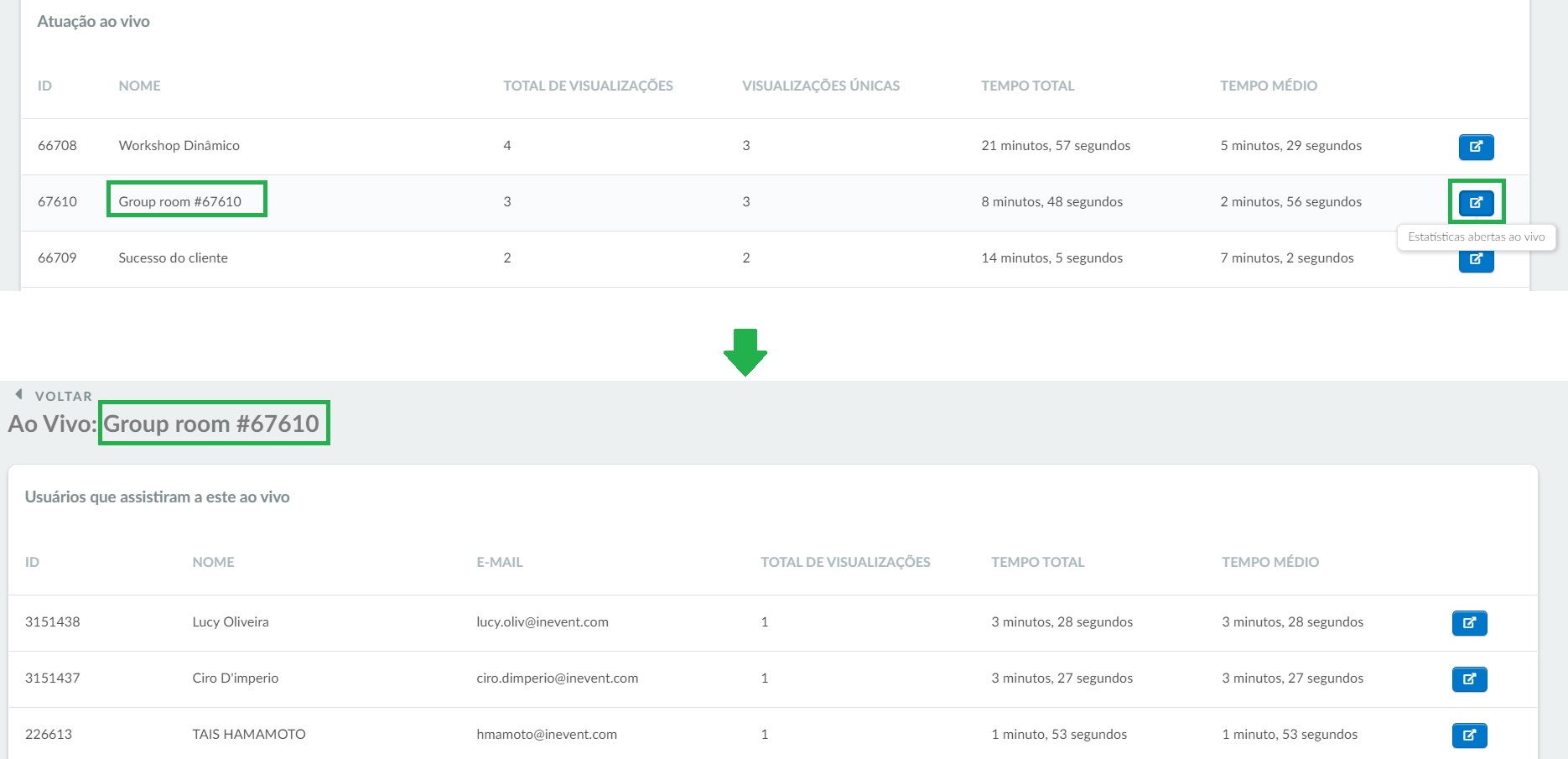
Task: Click email hmamoto@inevent.com
Action: click(x=547, y=734)
